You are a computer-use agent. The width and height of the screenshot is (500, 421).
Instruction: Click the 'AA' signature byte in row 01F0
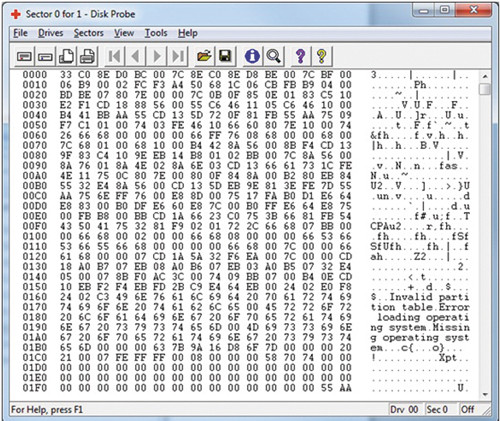pyautogui.click(x=345, y=388)
